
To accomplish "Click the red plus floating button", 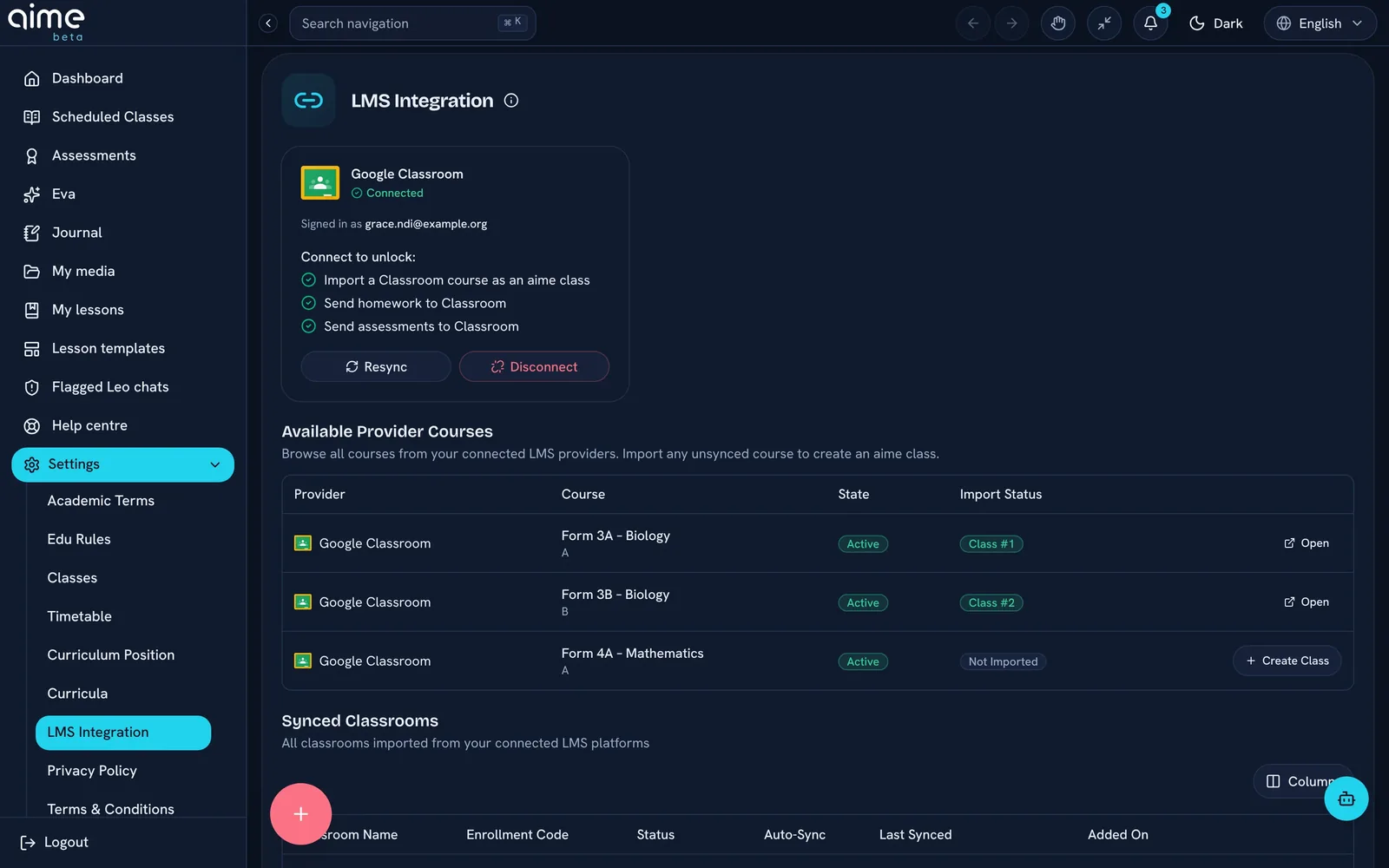I will click(x=300, y=814).
